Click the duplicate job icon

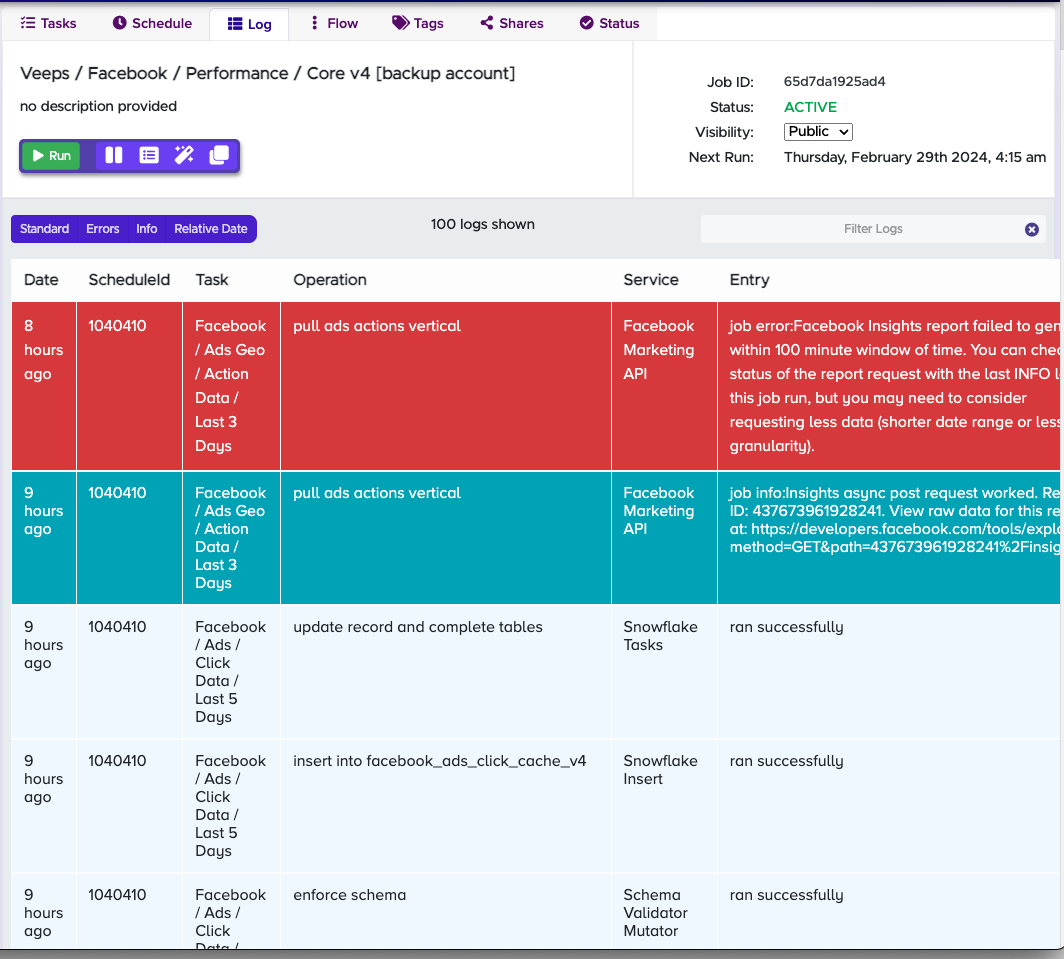[x=219, y=155]
